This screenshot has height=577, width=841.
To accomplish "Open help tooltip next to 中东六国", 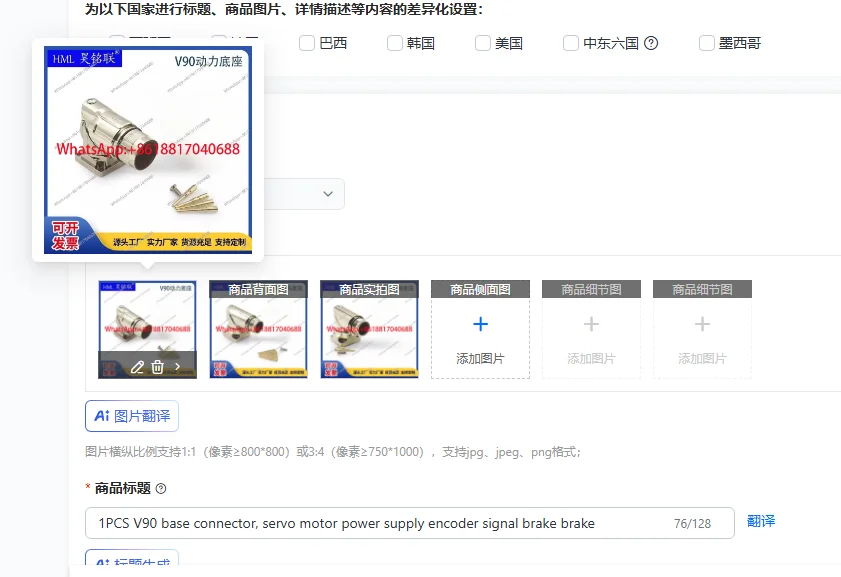I will coord(651,43).
